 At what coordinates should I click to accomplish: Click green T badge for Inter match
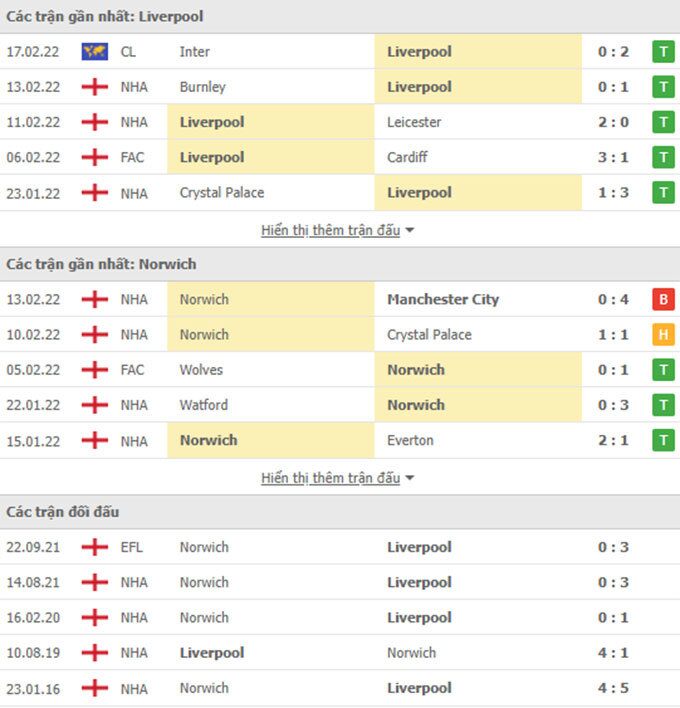tap(662, 51)
